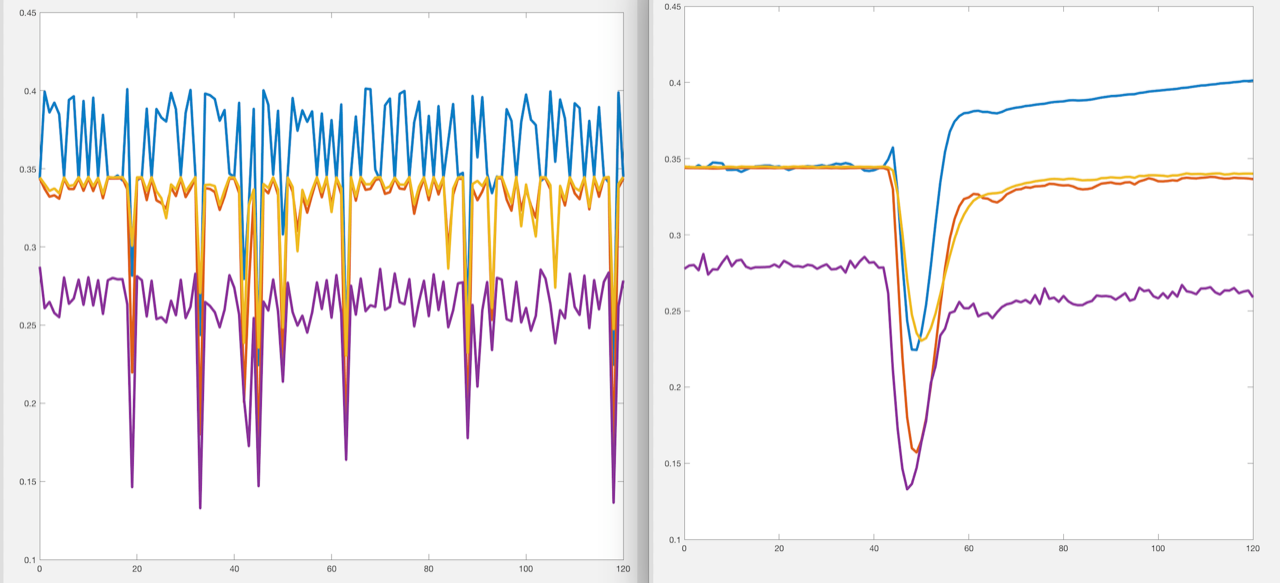Click the 60 x-axis tick label in left plot
This screenshot has height=583, width=1280.
click(331, 570)
